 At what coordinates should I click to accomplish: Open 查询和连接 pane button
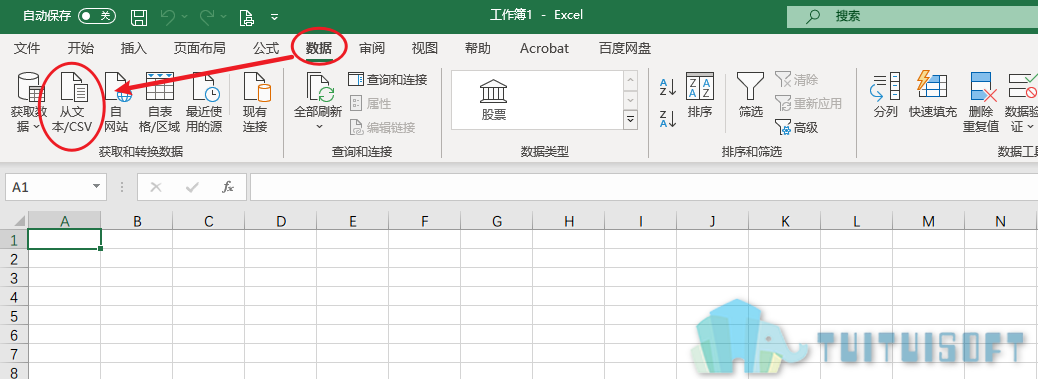pos(388,80)
